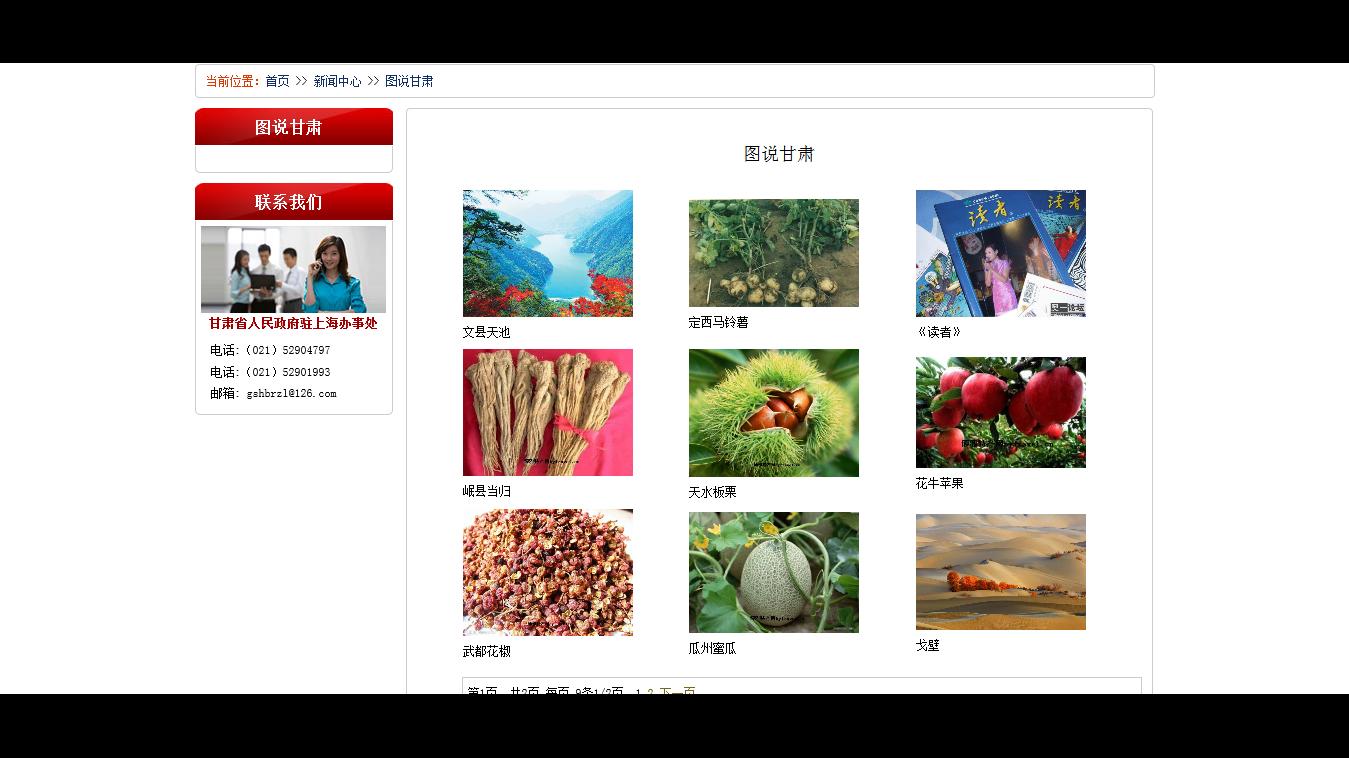Select the red 联系我们 sidebar header
The width and height of the screenshot is (1349, 758).
[x=294, y=202]
